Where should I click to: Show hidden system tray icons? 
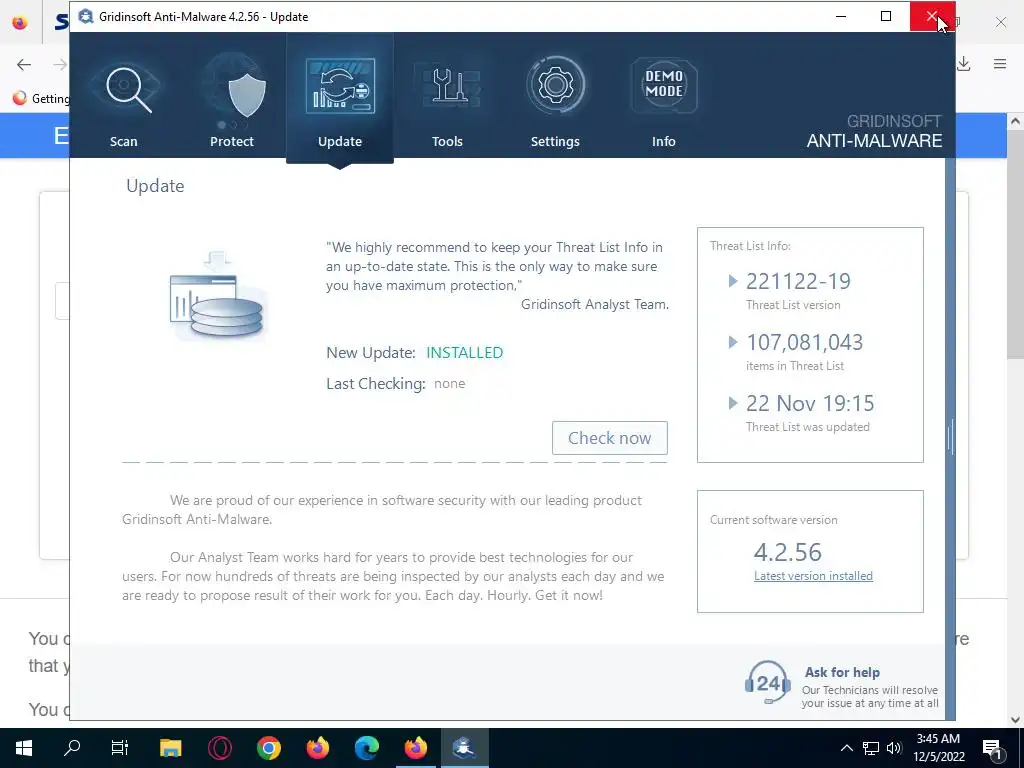coord(846,748)
